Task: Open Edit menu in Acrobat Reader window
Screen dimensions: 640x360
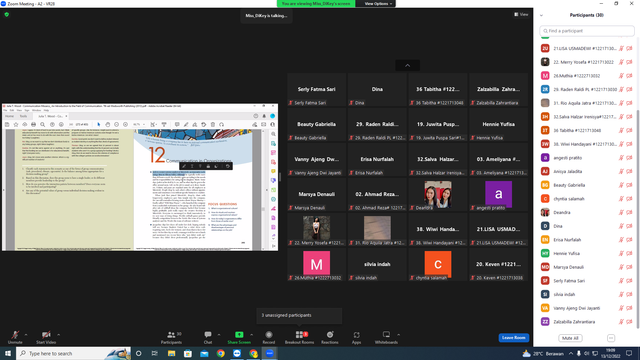Action: 12,110
